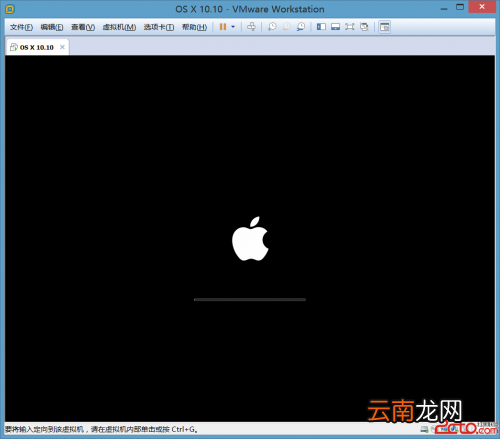The width and height of the screenshot is (500, 439).
Task: Select the OS X 10.10 tab
Action: coord(37,47)
